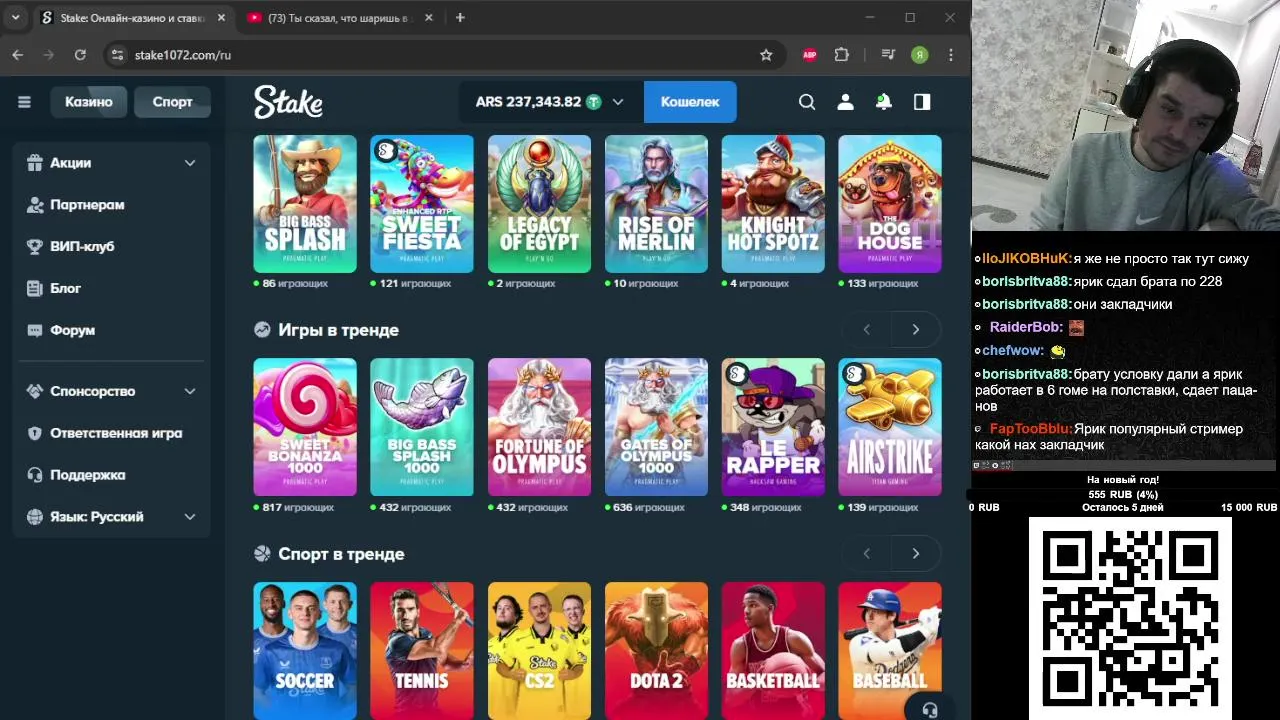This screenshot has height=720, width=1280.
Task: Open the Sweet Fiesta game
Action: tap(422, 204)
